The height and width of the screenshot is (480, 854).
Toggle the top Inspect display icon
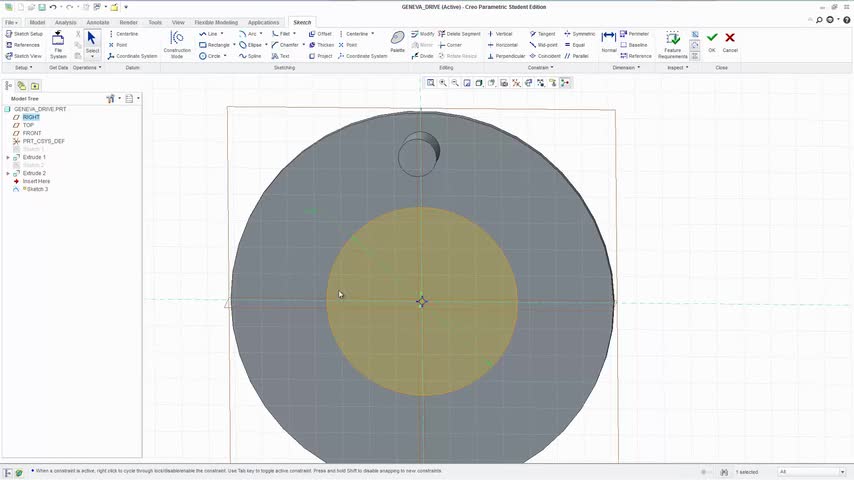[x=695, y=34]
